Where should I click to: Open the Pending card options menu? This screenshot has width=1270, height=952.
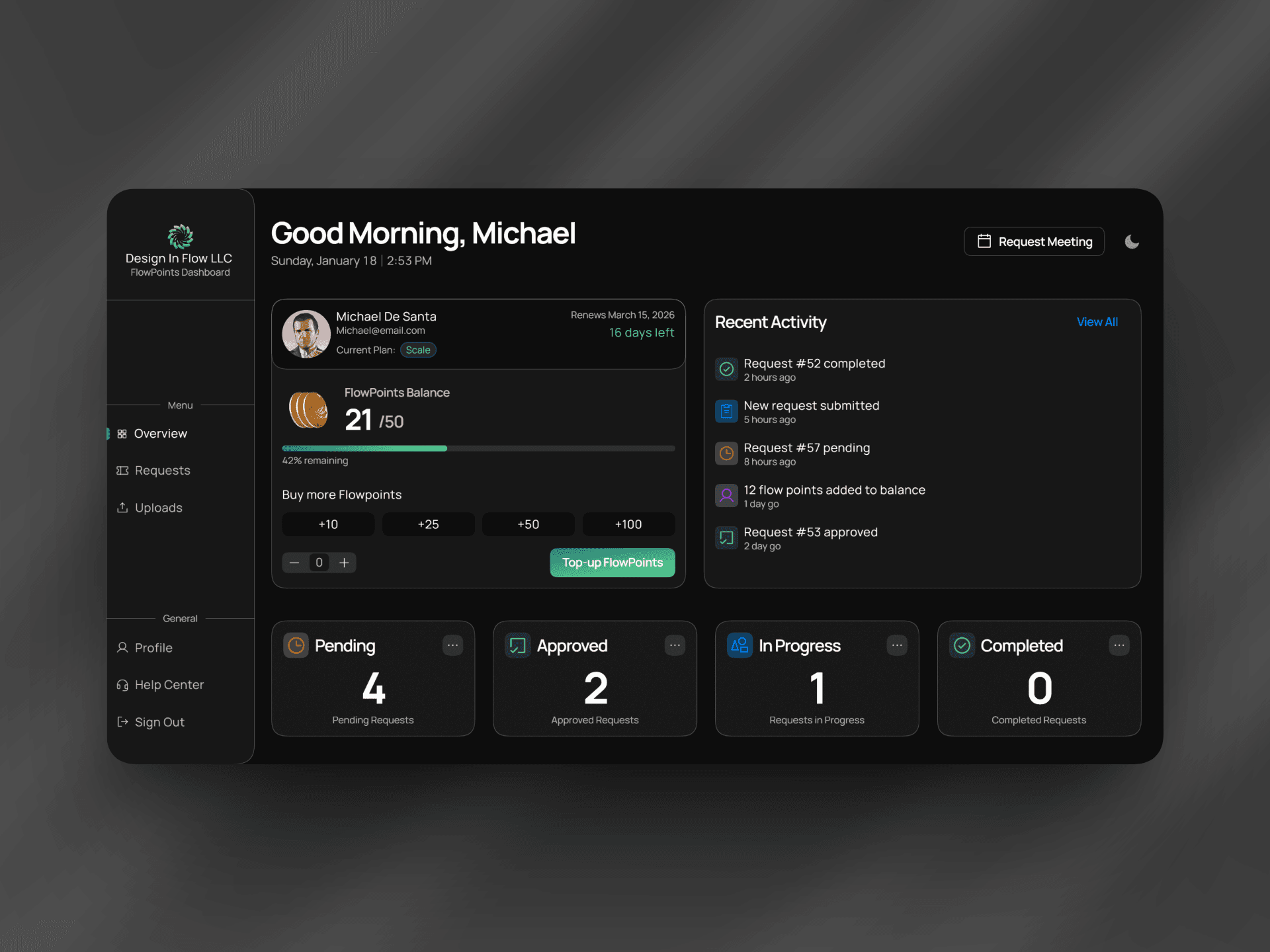pos(452,645)
